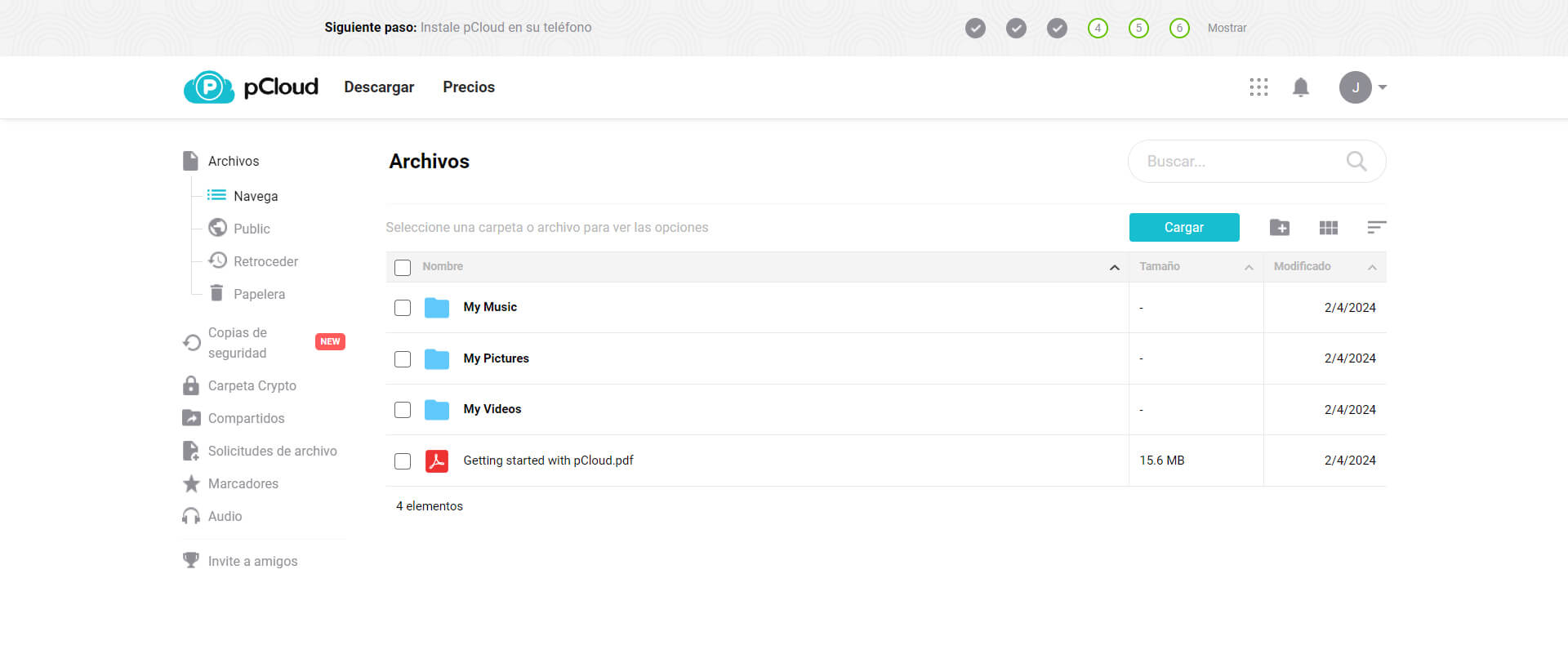The image size is (1568, 672).
Task: Click completed step three checkmark
Action: coord(1057,29)
